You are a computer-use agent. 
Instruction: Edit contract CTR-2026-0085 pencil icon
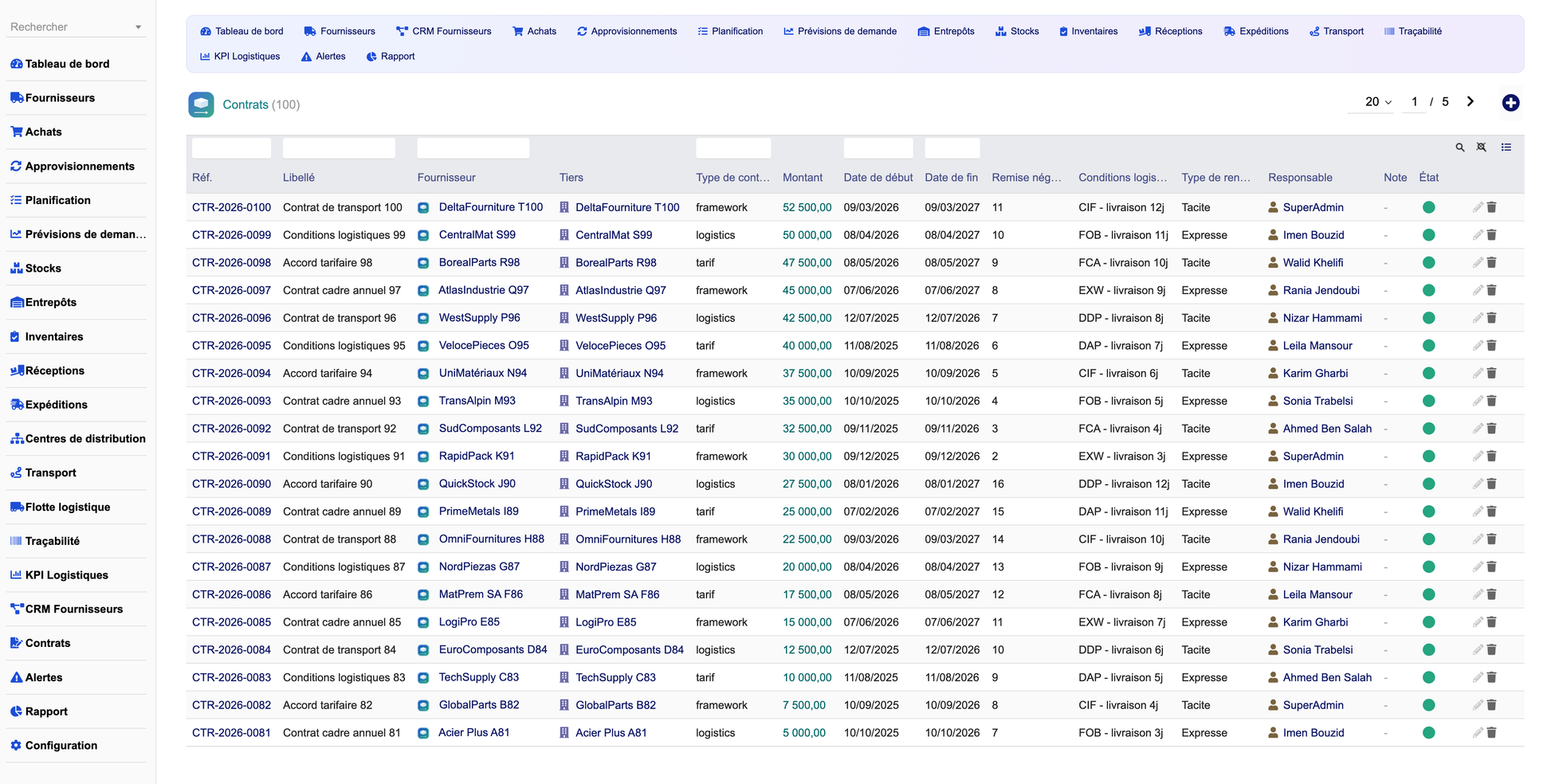1478,622
